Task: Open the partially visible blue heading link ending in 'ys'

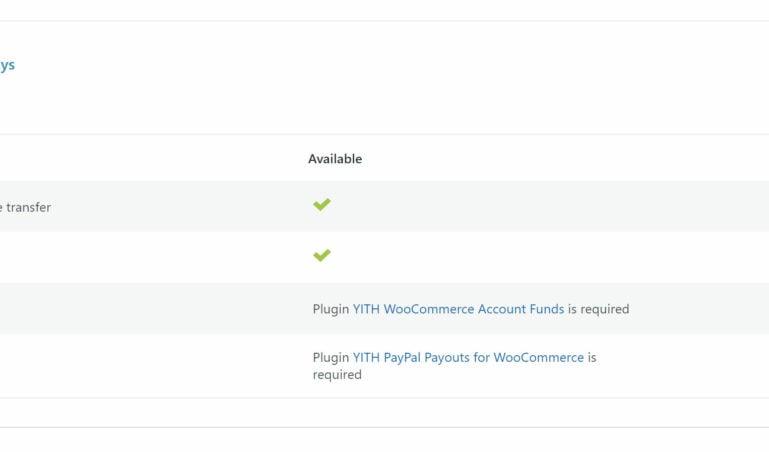Action: coord(7,65)
